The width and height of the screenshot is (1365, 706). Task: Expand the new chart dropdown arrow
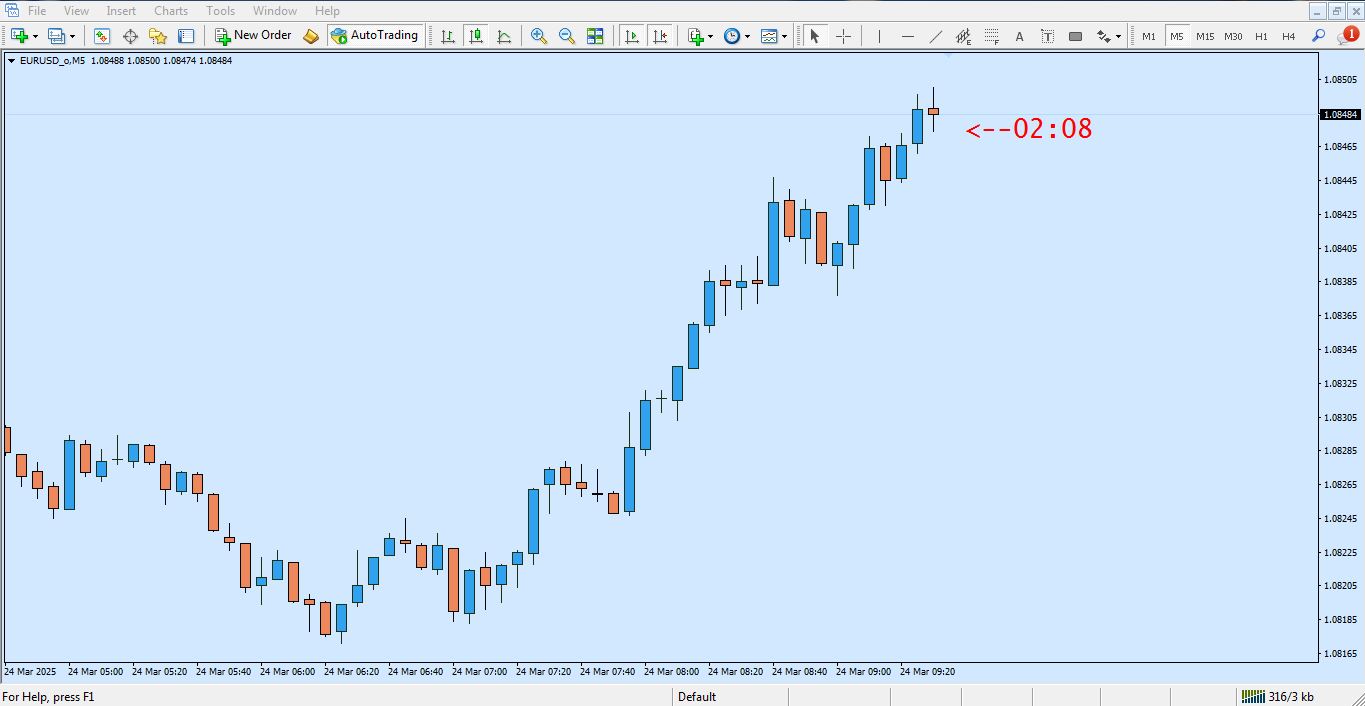coord(36,37)
